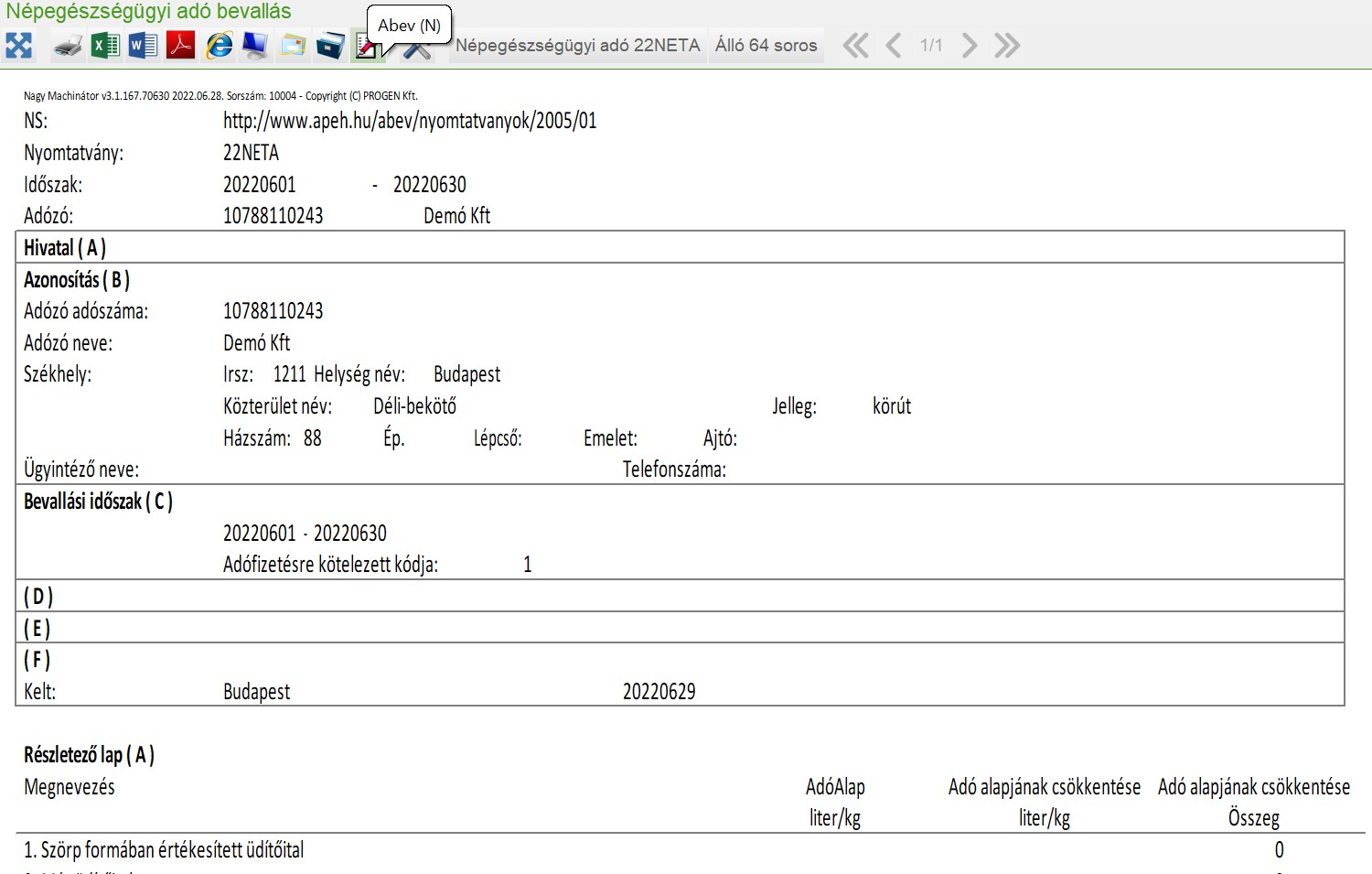Click the 20220601 - 20220630 range under Bevallási időszak

pyautogui.click(x=305, y=534)
